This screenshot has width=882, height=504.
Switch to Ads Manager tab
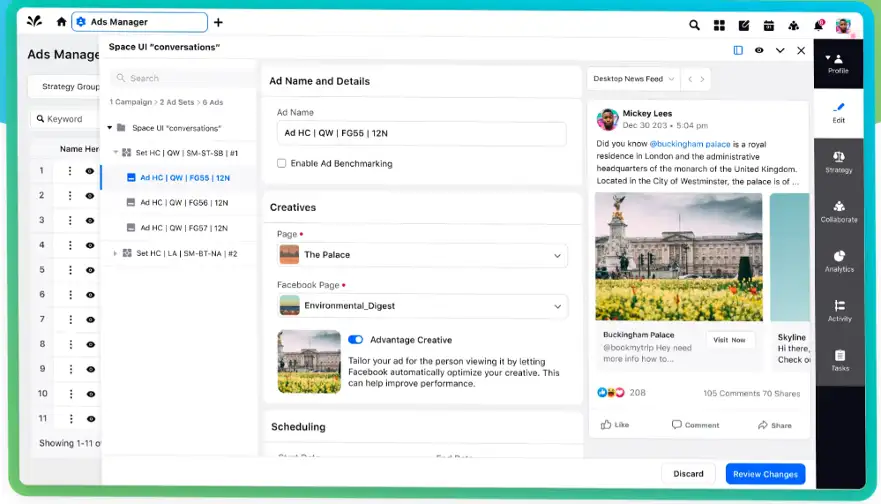coord(140,22)
